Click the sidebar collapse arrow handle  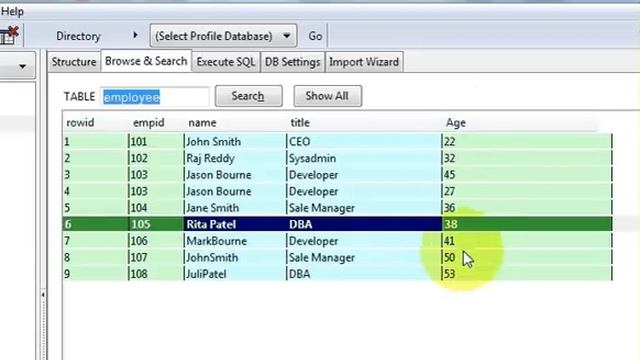(x=43, y=295)
